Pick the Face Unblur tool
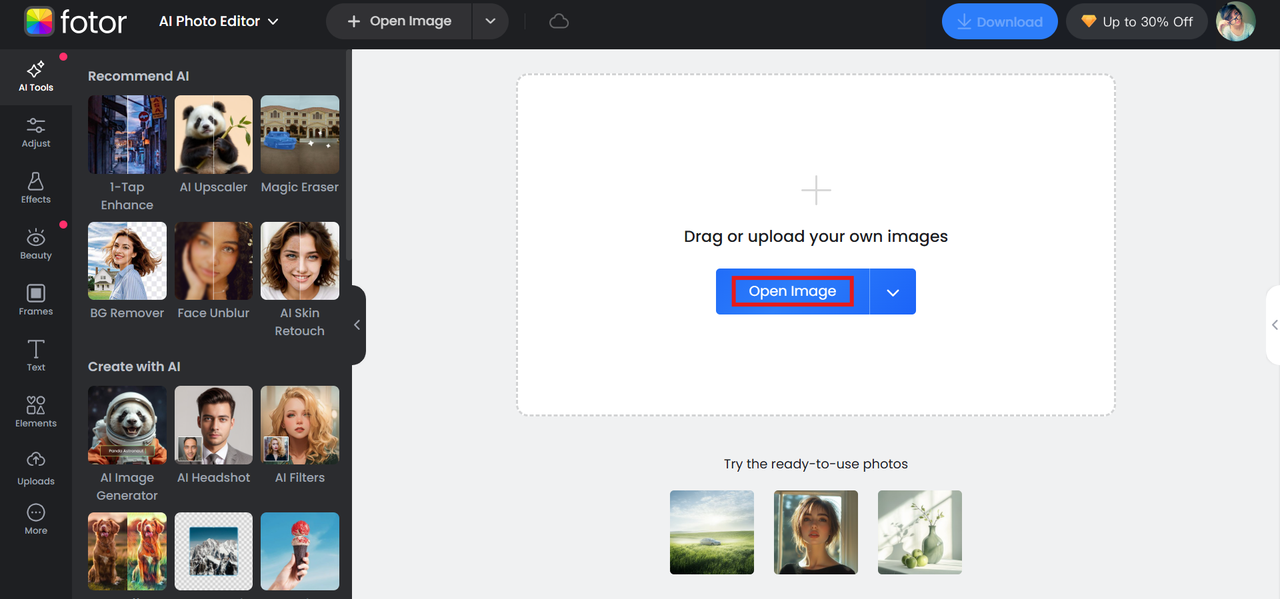Image resolution: width=1280 pixels, height=599 pixels. (x=213, y=272)
